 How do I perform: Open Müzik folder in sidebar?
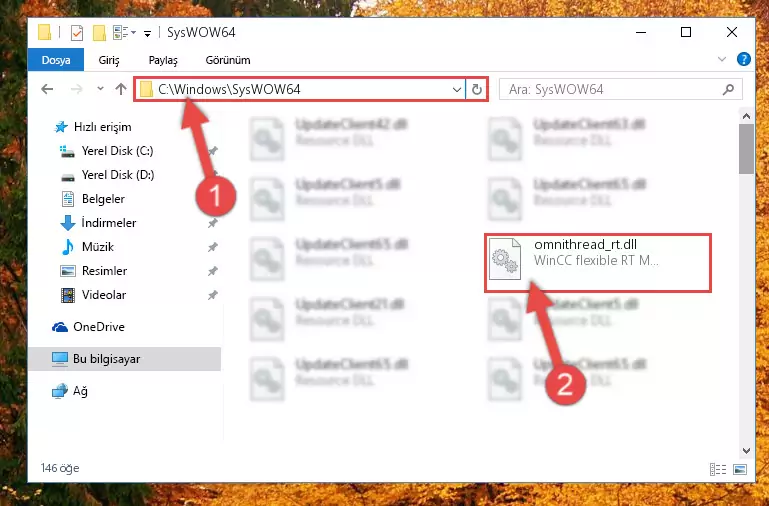(98, 247)
